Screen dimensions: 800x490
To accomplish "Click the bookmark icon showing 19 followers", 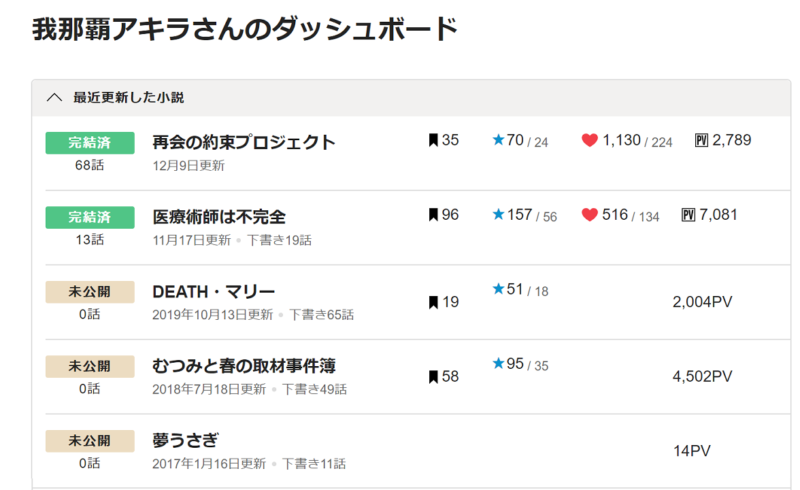I will [433, 302].
